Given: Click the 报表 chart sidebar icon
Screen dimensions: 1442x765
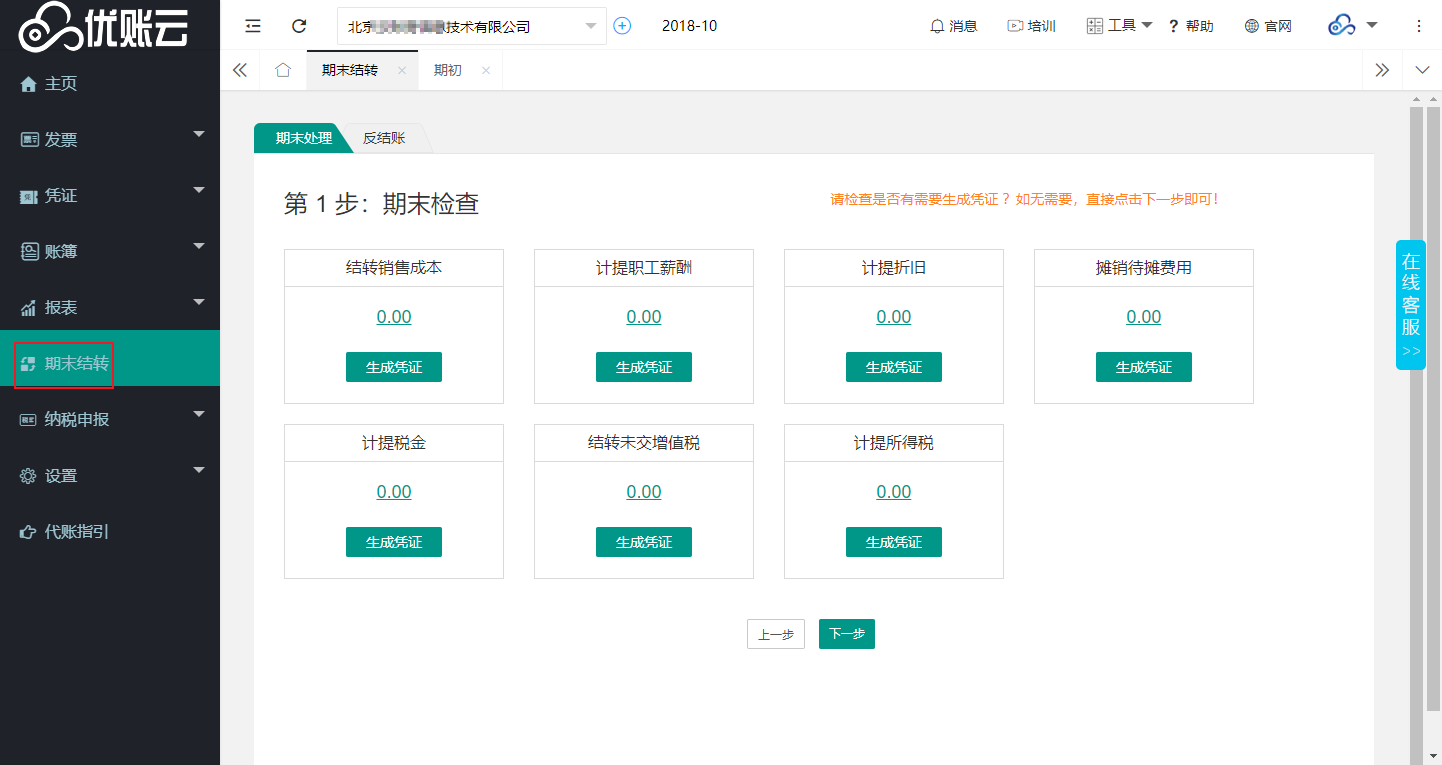Looking at the screenshot, I should (29, 308).
